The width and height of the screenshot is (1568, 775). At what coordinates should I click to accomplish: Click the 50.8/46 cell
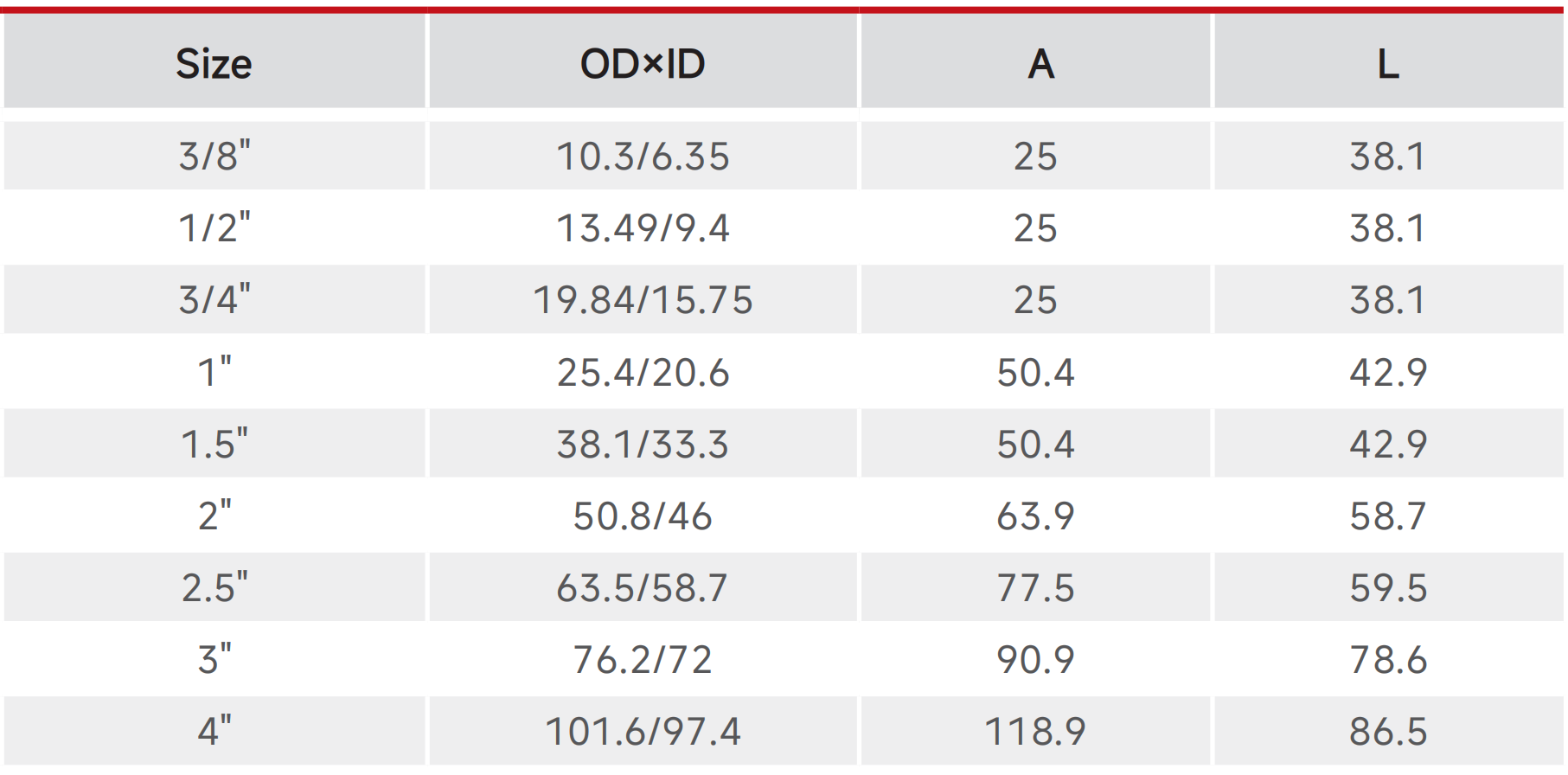pos(643,516)
